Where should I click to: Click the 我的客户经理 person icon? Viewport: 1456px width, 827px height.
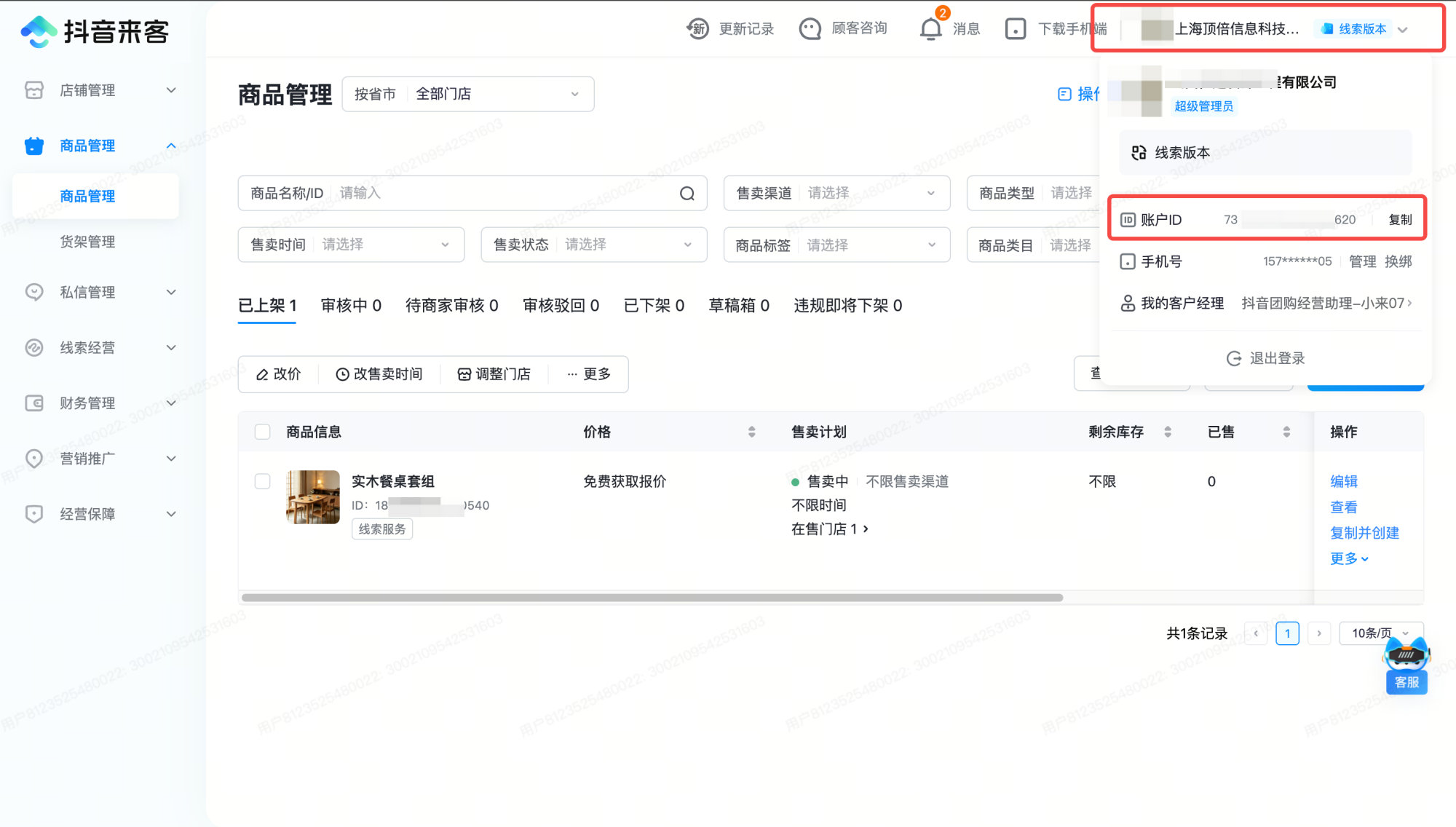1128,303
